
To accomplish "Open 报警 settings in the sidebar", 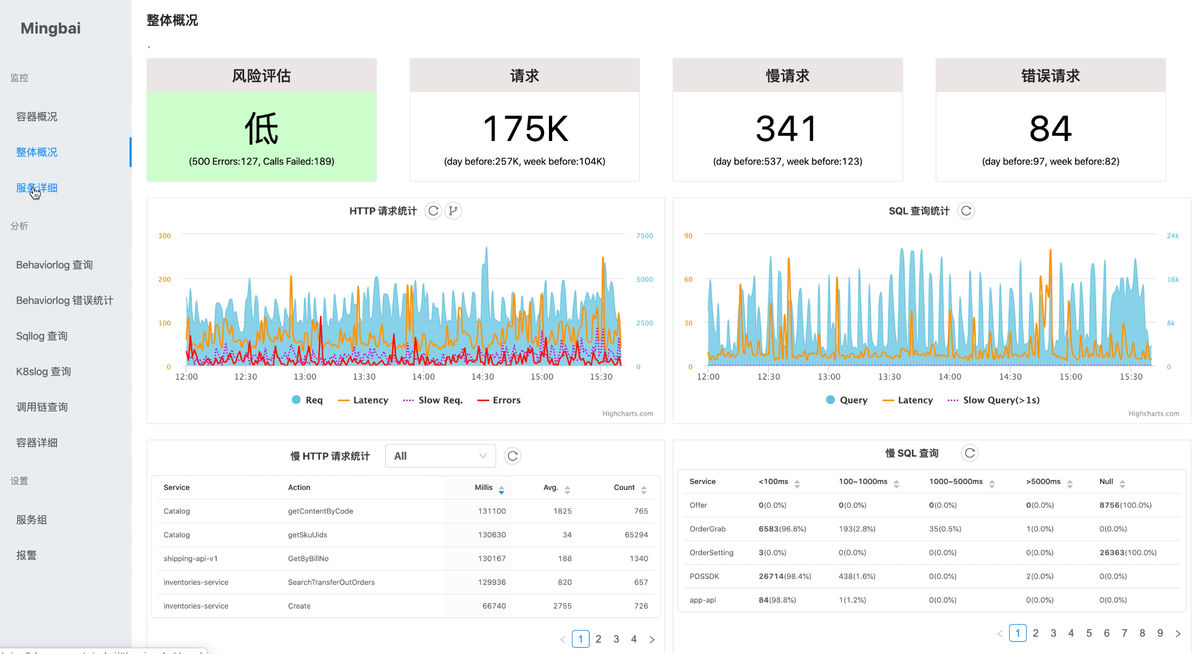I will tap(27, 555).
